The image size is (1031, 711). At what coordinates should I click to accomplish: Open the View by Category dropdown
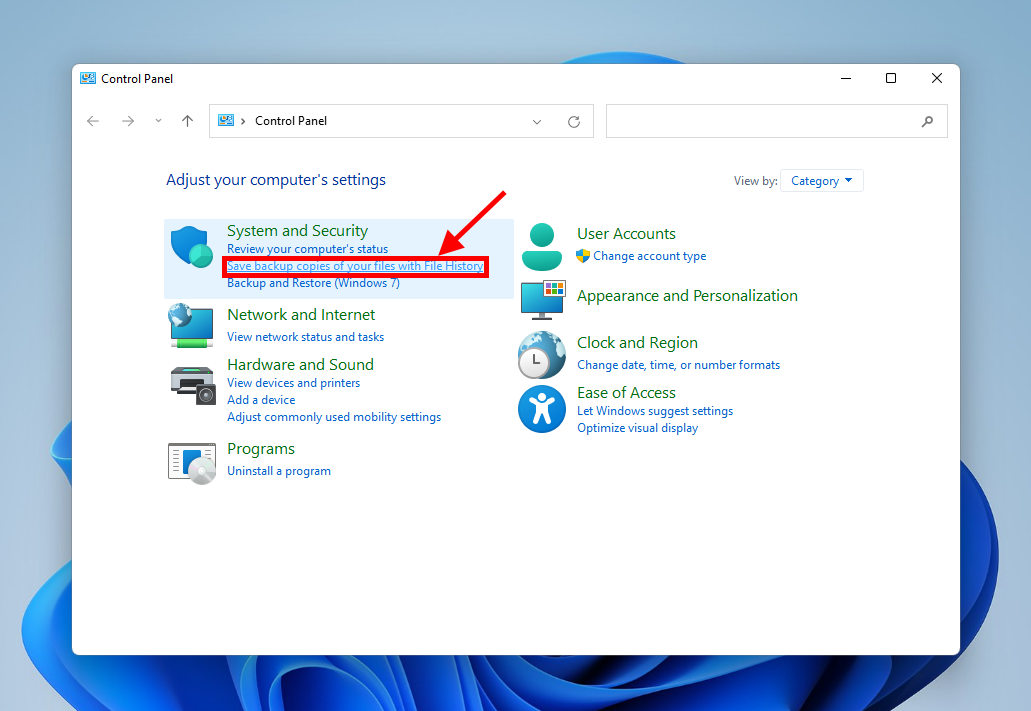(821, 181)
